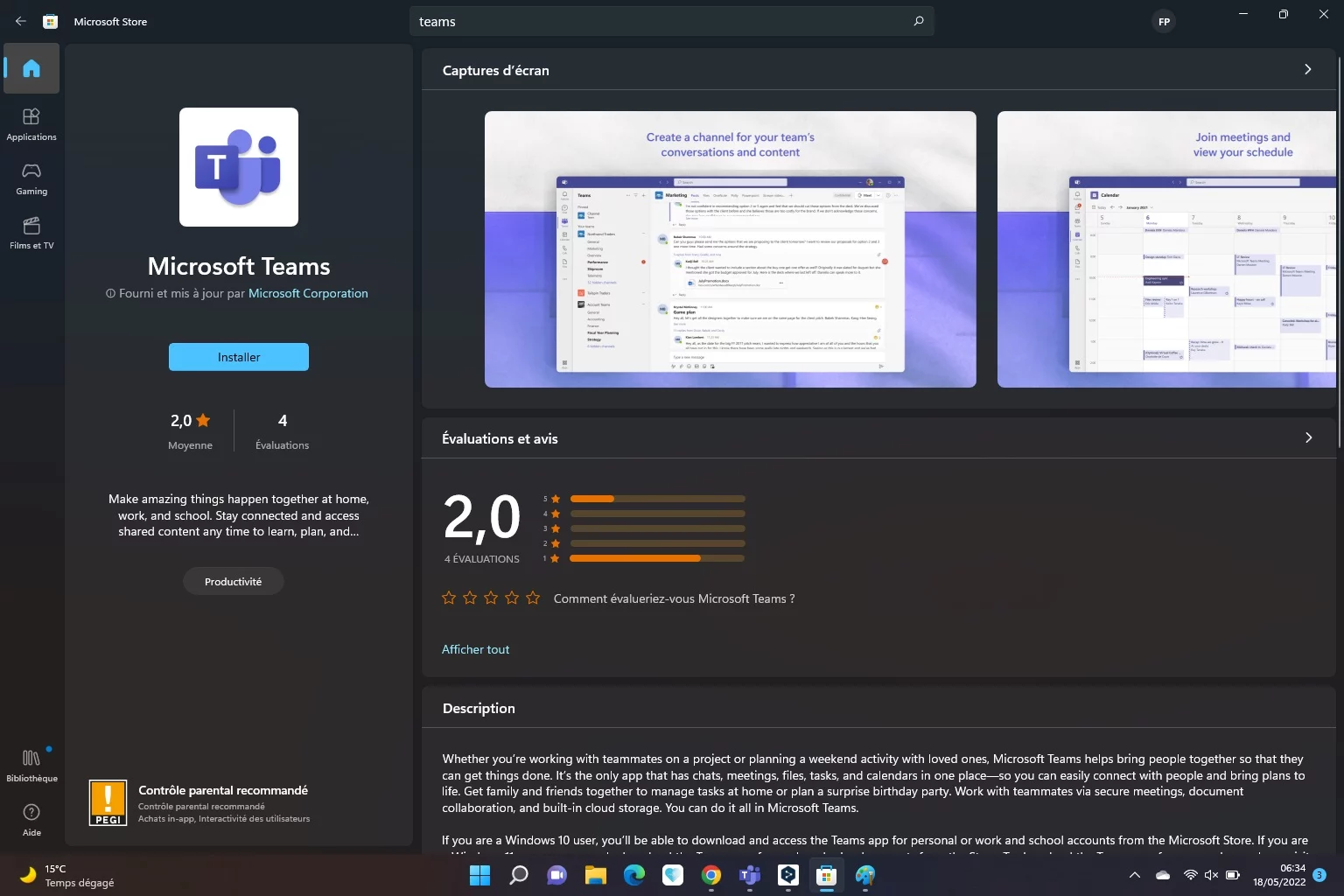Viewport: 1344px width, 896px height.
Task: Click the Captures d'écran heading
Action: 496,71
